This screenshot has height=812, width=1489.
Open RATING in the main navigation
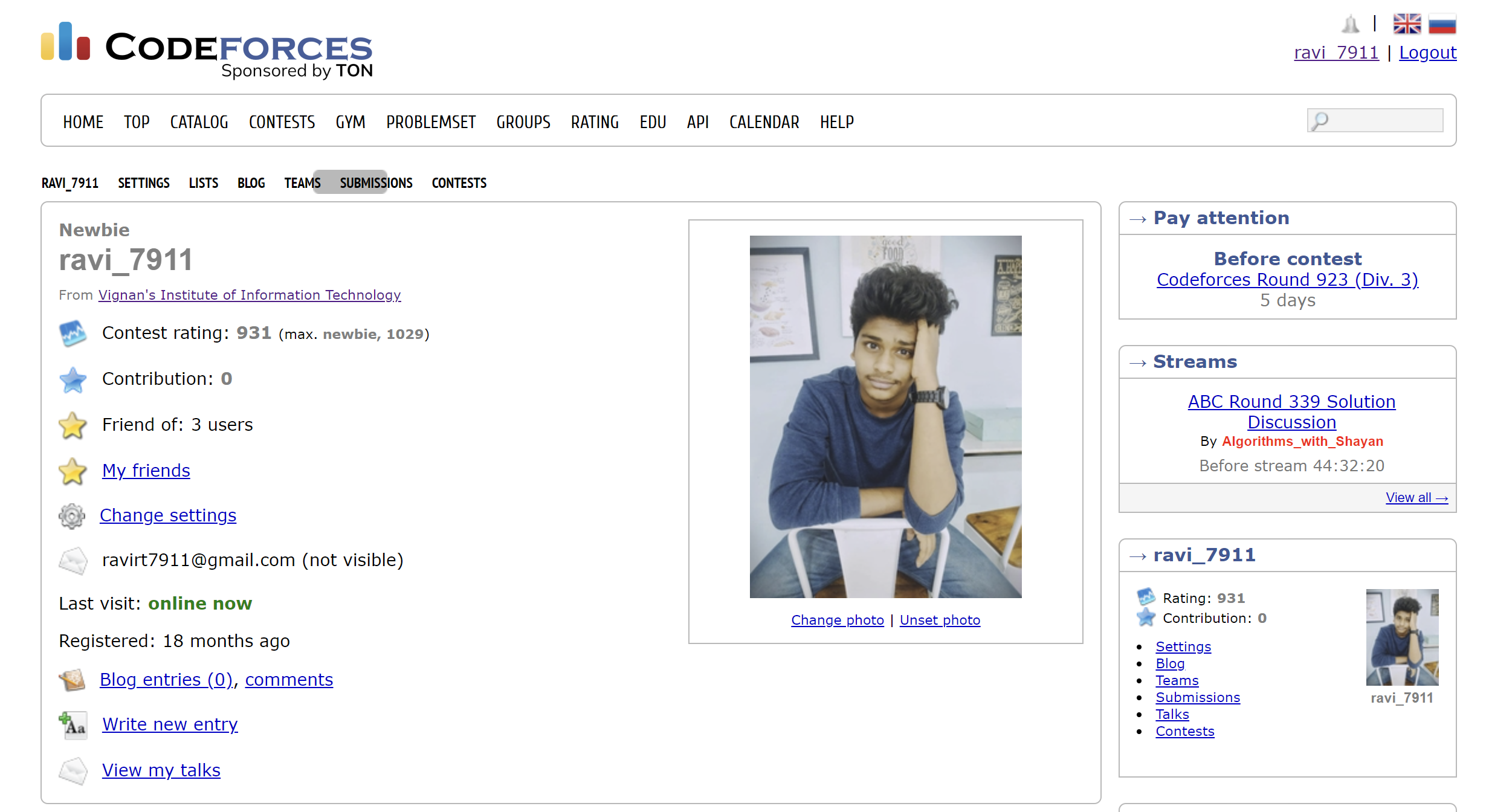click(595, 122)
